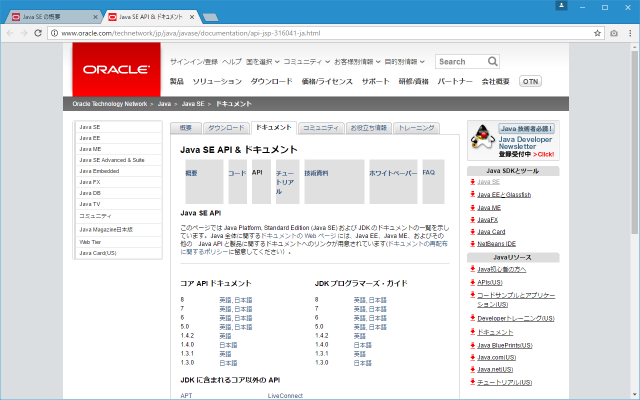Click the browser forward arrow
Image resolution: width=640 pixels, height=400 pixels.
point(24,33)
